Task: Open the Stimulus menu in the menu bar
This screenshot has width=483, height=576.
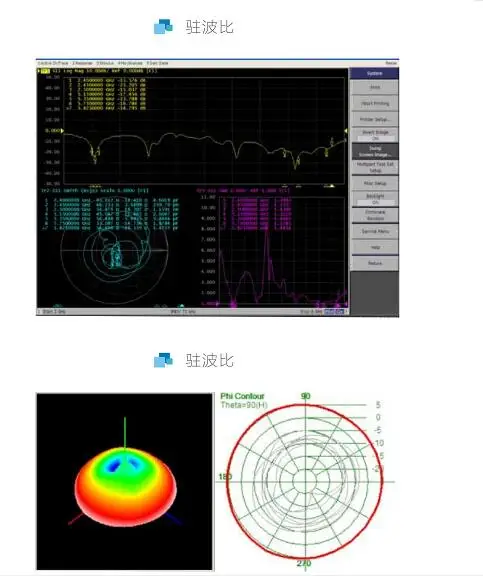Action: [x=105, y=63]
